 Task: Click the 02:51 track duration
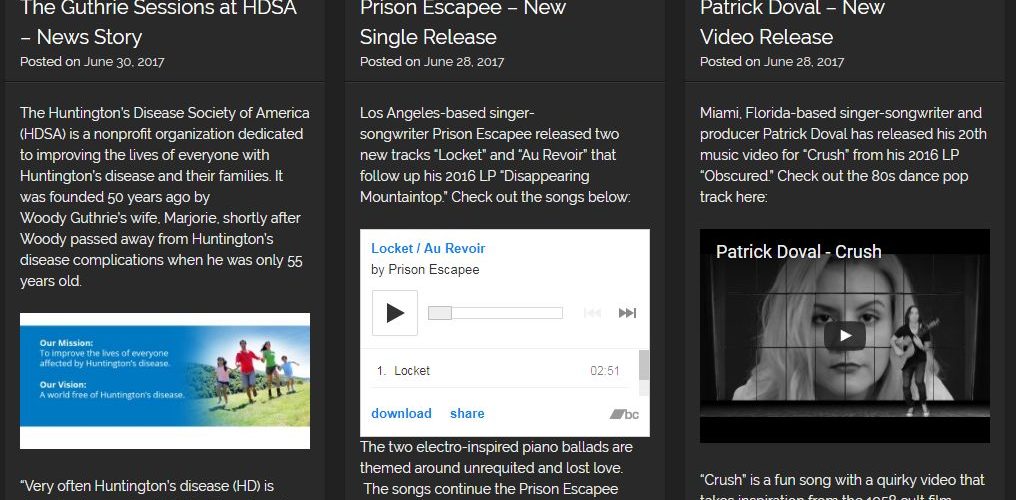[605, 371]
